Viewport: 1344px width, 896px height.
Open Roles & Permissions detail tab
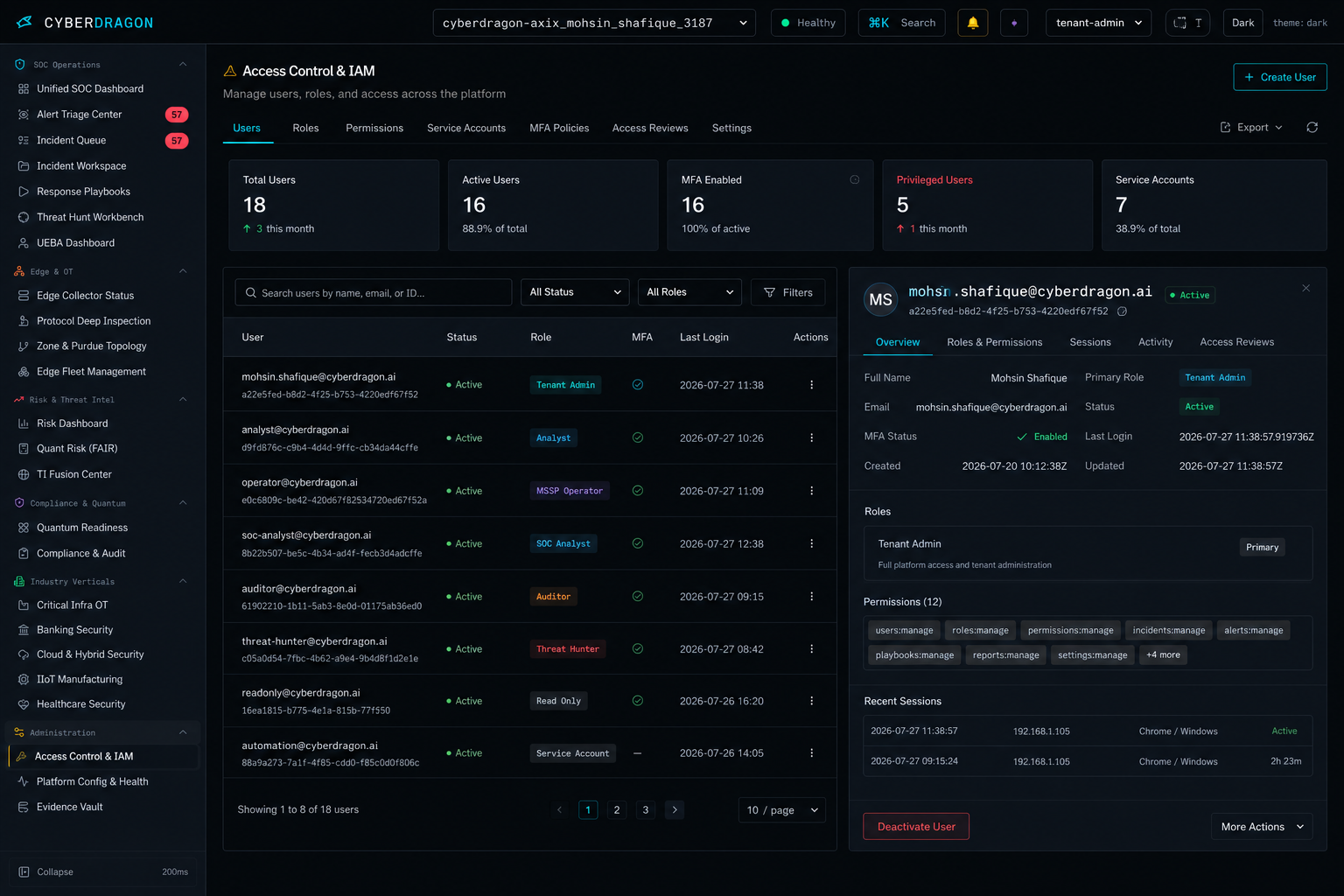pos(995,342)
